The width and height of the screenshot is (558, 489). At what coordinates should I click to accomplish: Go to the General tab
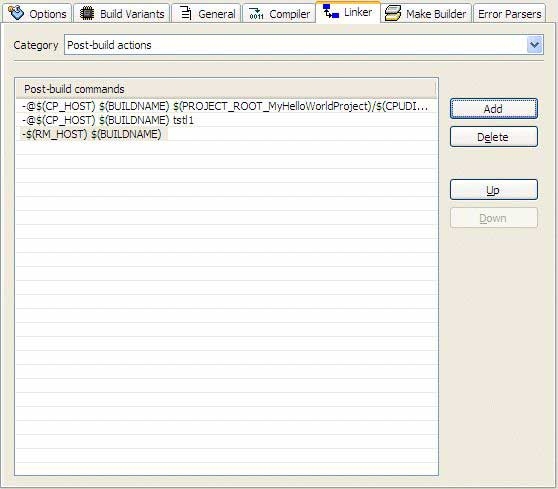[x=206, y=13]
